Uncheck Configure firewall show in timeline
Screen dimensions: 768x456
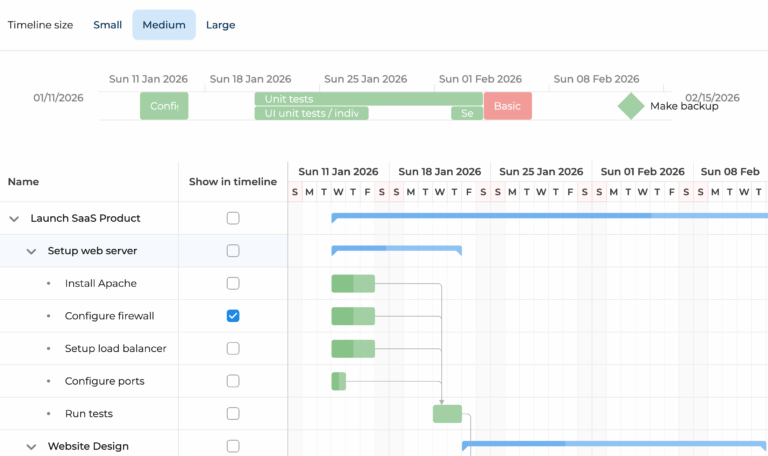click(233, 316)
